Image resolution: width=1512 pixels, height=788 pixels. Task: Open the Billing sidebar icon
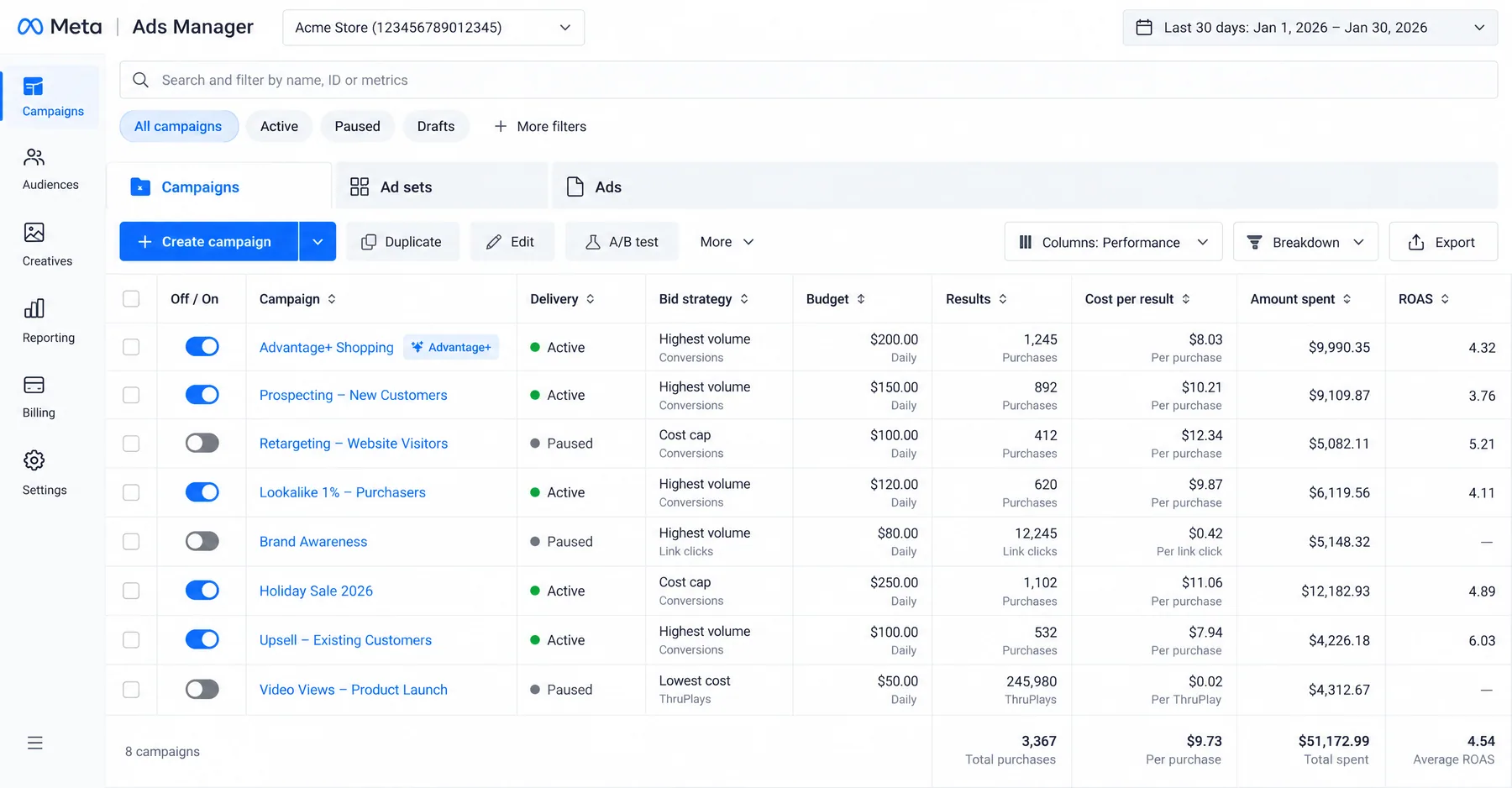point(34,385)
